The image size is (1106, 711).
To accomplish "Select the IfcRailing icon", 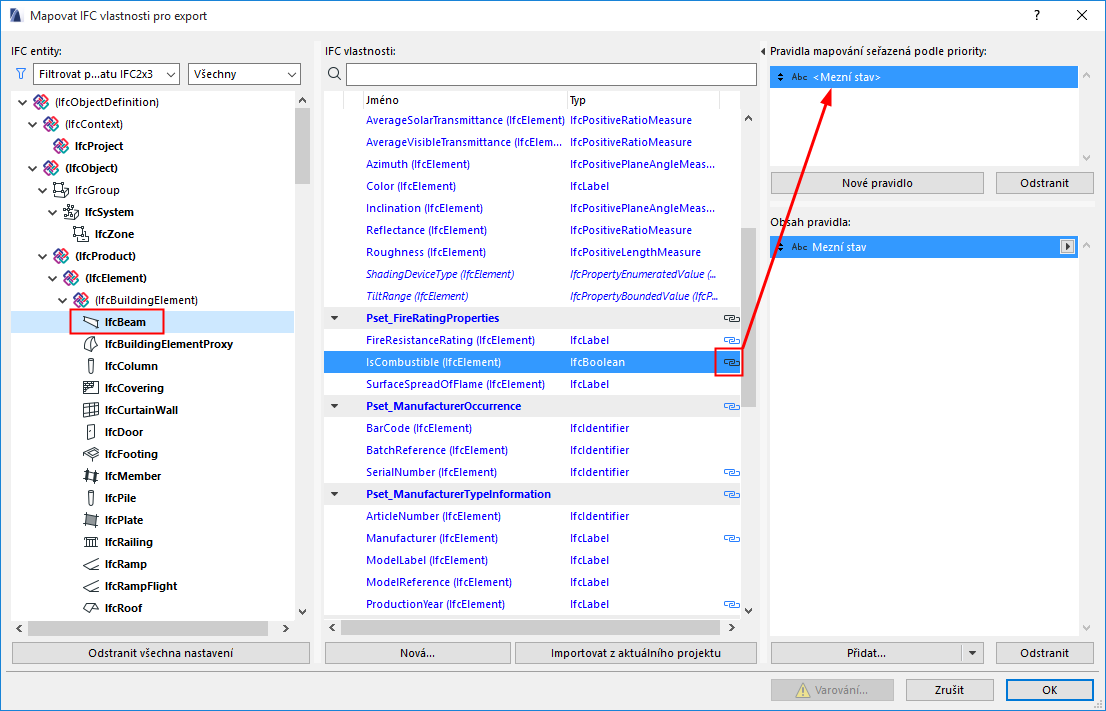I will click(90, 542).
